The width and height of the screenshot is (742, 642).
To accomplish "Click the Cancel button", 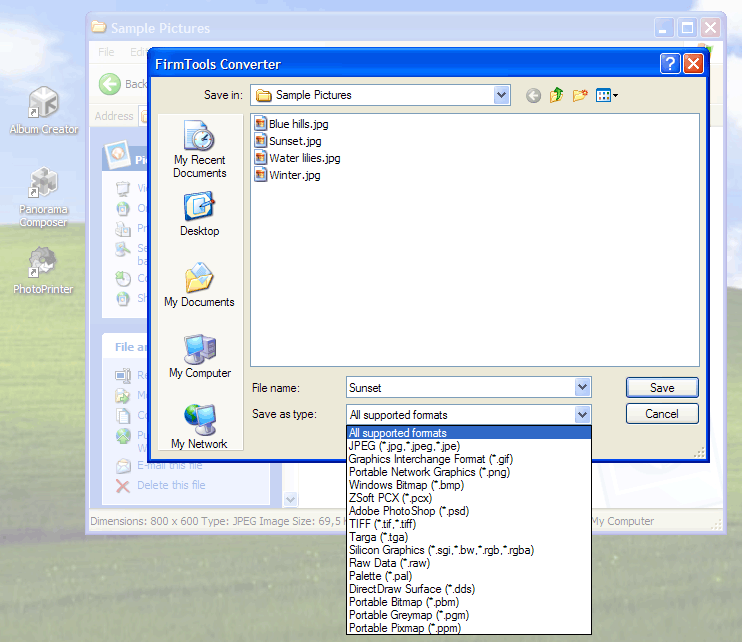I will (662, 414).
